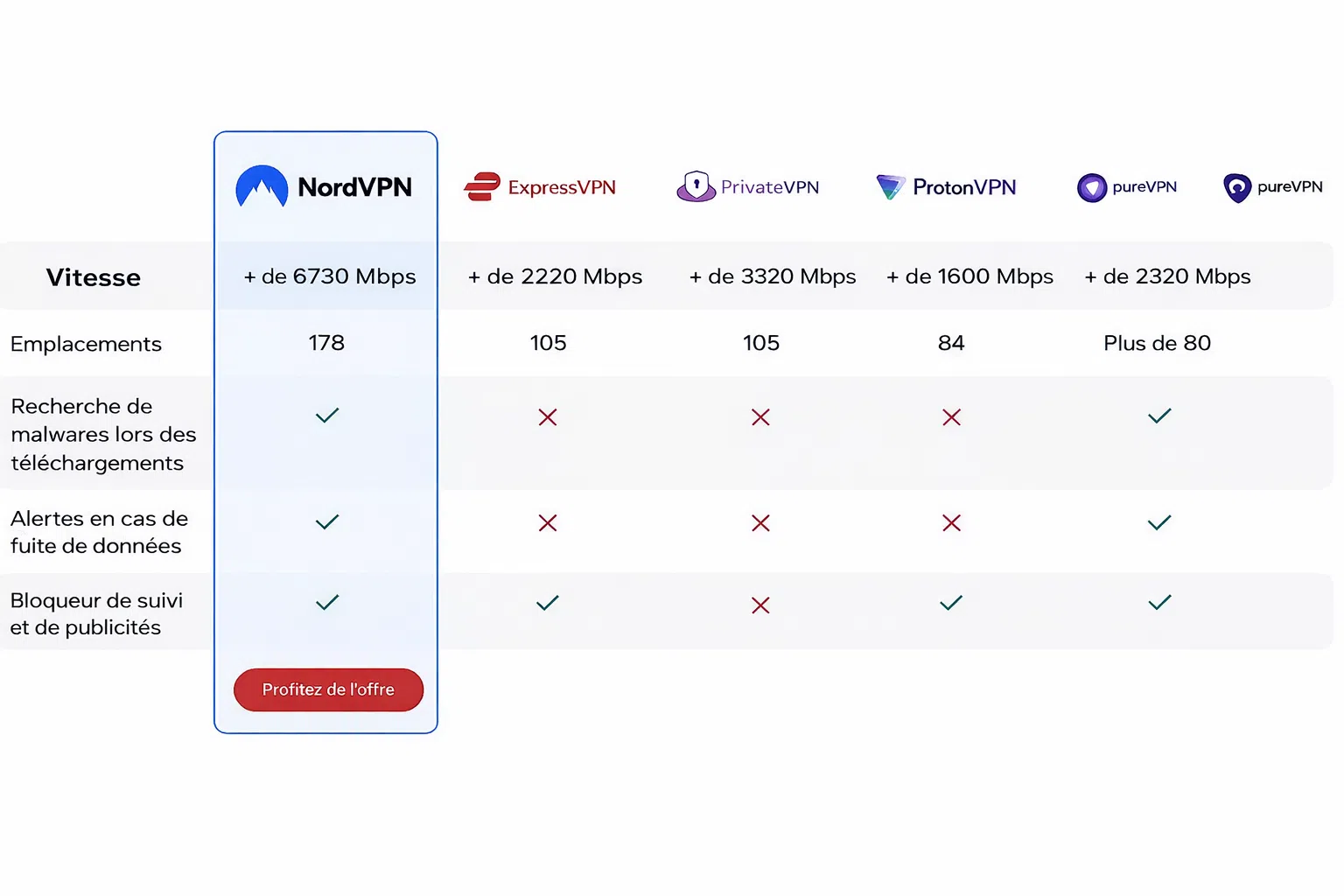Click NordVPN's malware scan checkmark
The width and height of the screenshot is (1344, 896).
(326, 416)
